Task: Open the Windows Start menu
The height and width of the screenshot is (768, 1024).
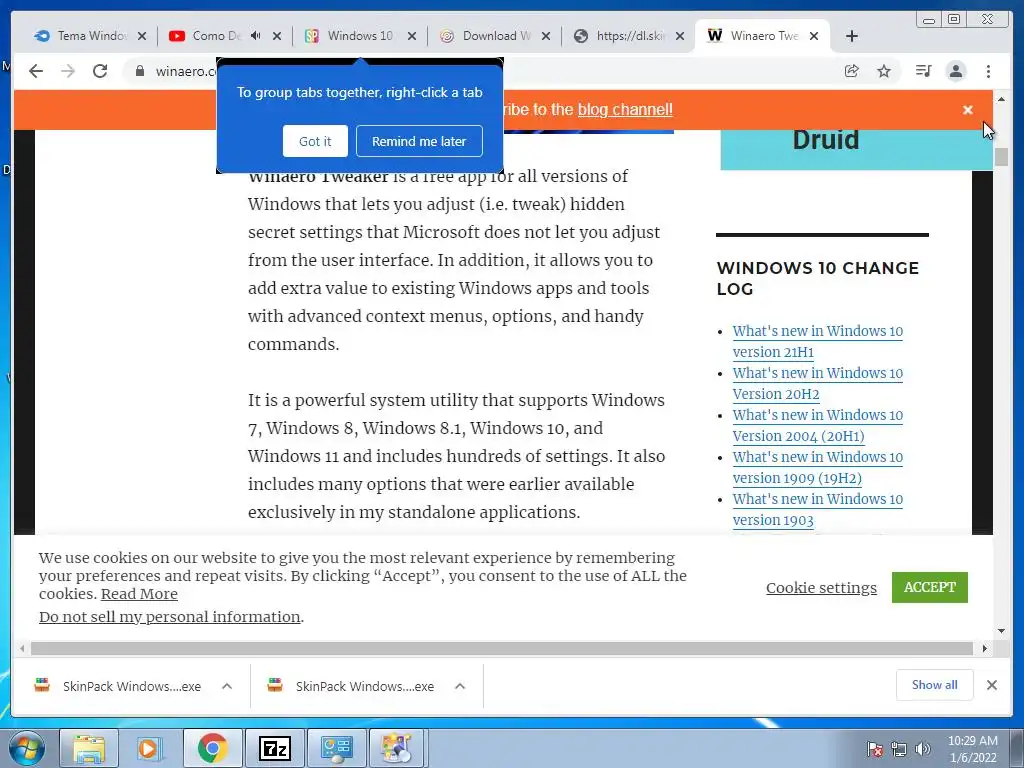Action: click(x=27, y=748)
